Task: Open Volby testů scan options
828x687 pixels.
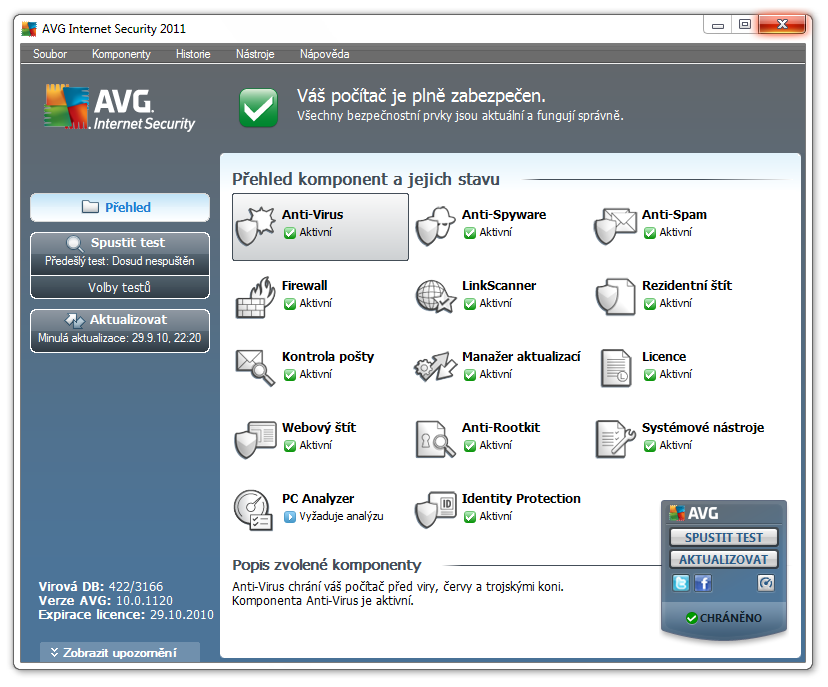Action: [120, 287]
